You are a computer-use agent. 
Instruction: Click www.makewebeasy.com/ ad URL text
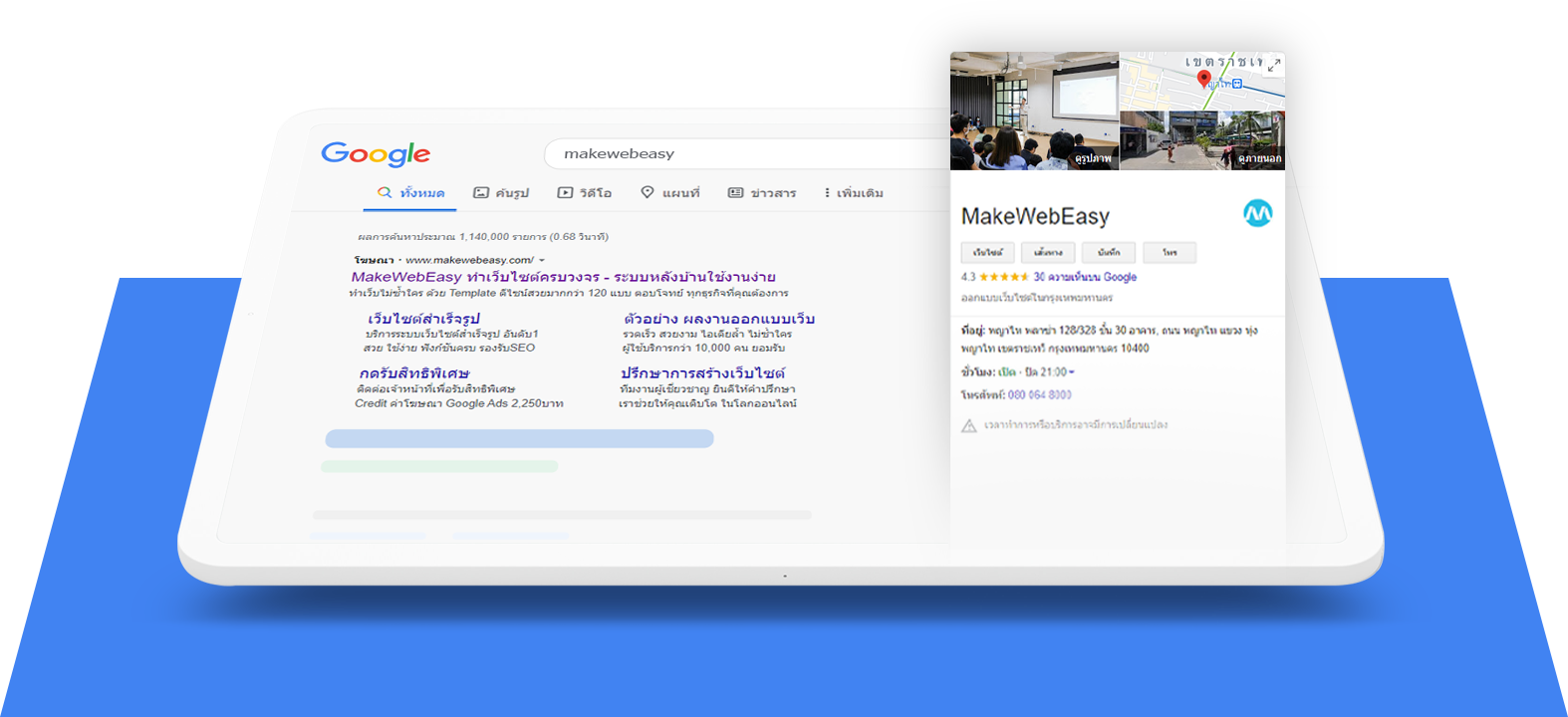point(469,260)
